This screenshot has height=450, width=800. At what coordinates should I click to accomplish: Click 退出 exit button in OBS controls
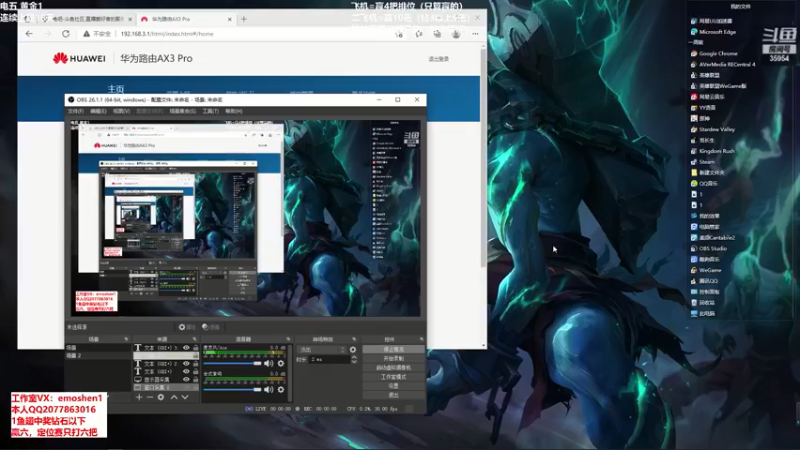click(393, 395)
